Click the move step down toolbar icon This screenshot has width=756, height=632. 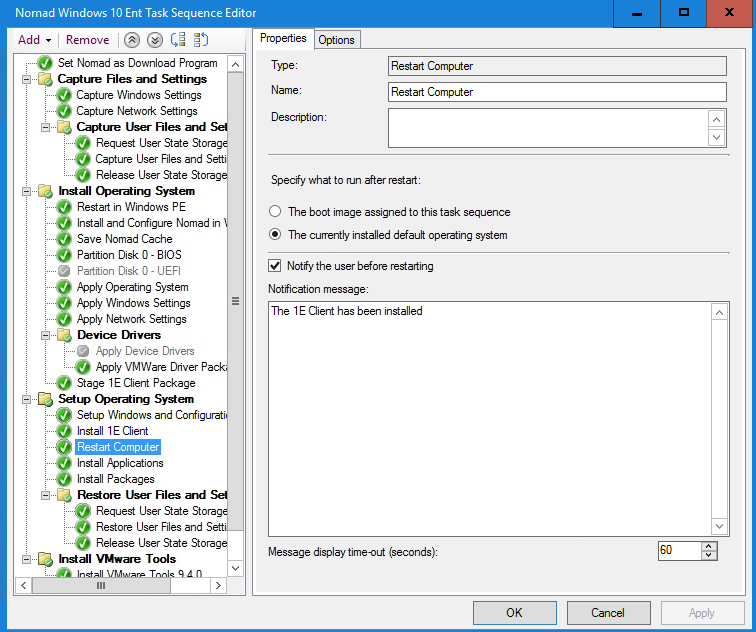click(200, 40)
